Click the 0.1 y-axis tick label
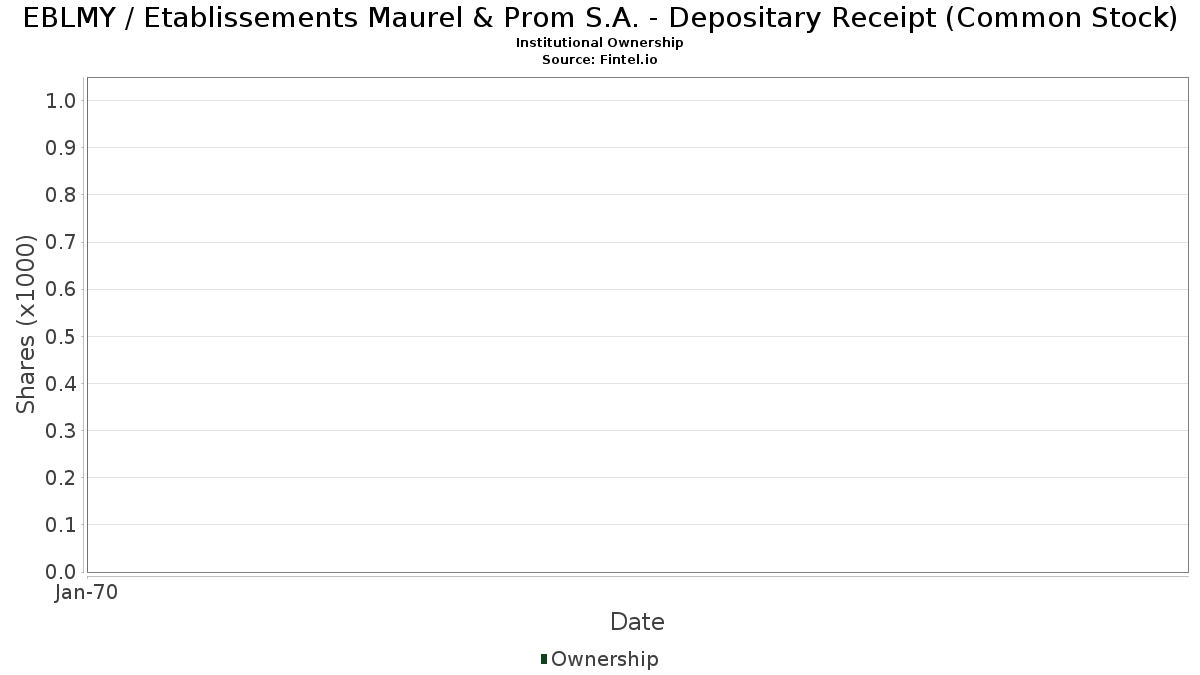Image resolution: width=1200 pixels, height=675 pixels. 61,525
